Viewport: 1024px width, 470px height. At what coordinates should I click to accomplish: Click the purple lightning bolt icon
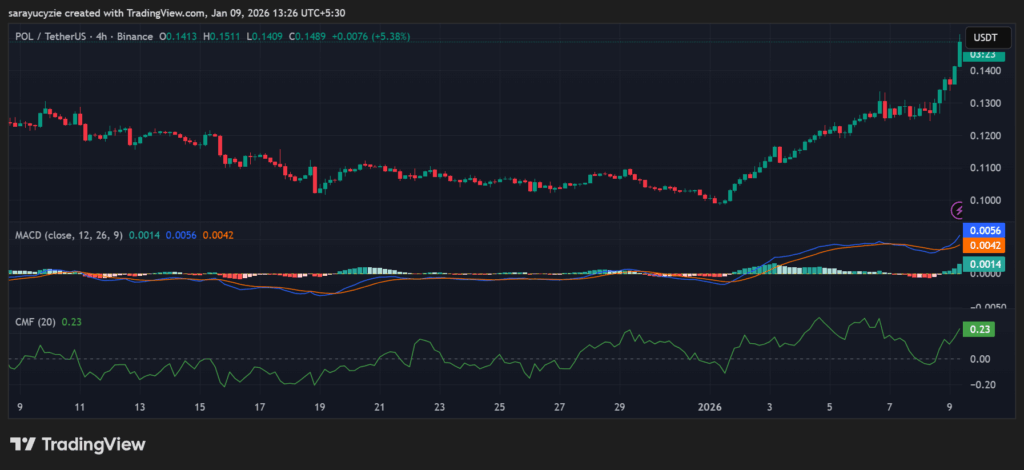(958, 210)
